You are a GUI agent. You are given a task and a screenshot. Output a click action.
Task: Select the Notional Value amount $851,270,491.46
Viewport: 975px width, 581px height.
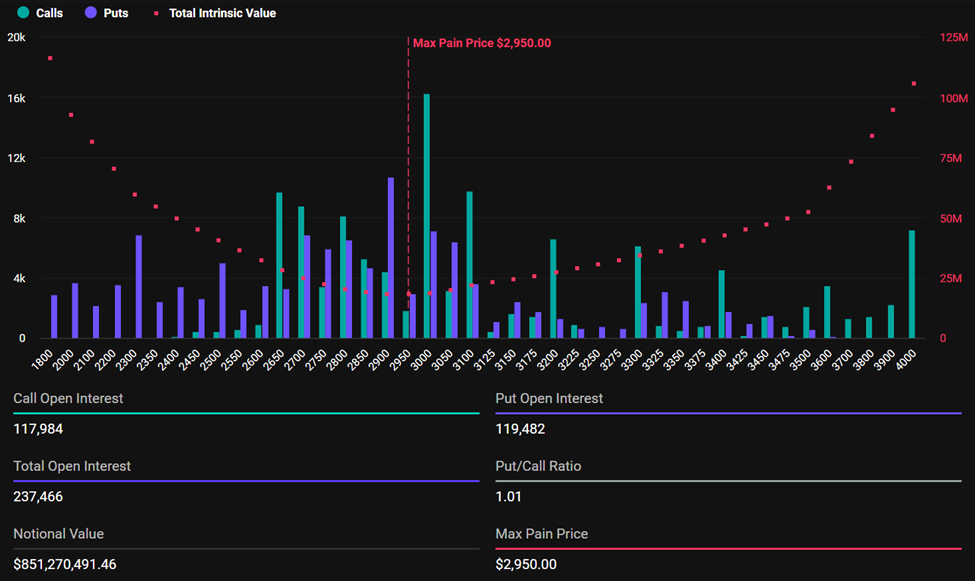click(x=65, y=564)
